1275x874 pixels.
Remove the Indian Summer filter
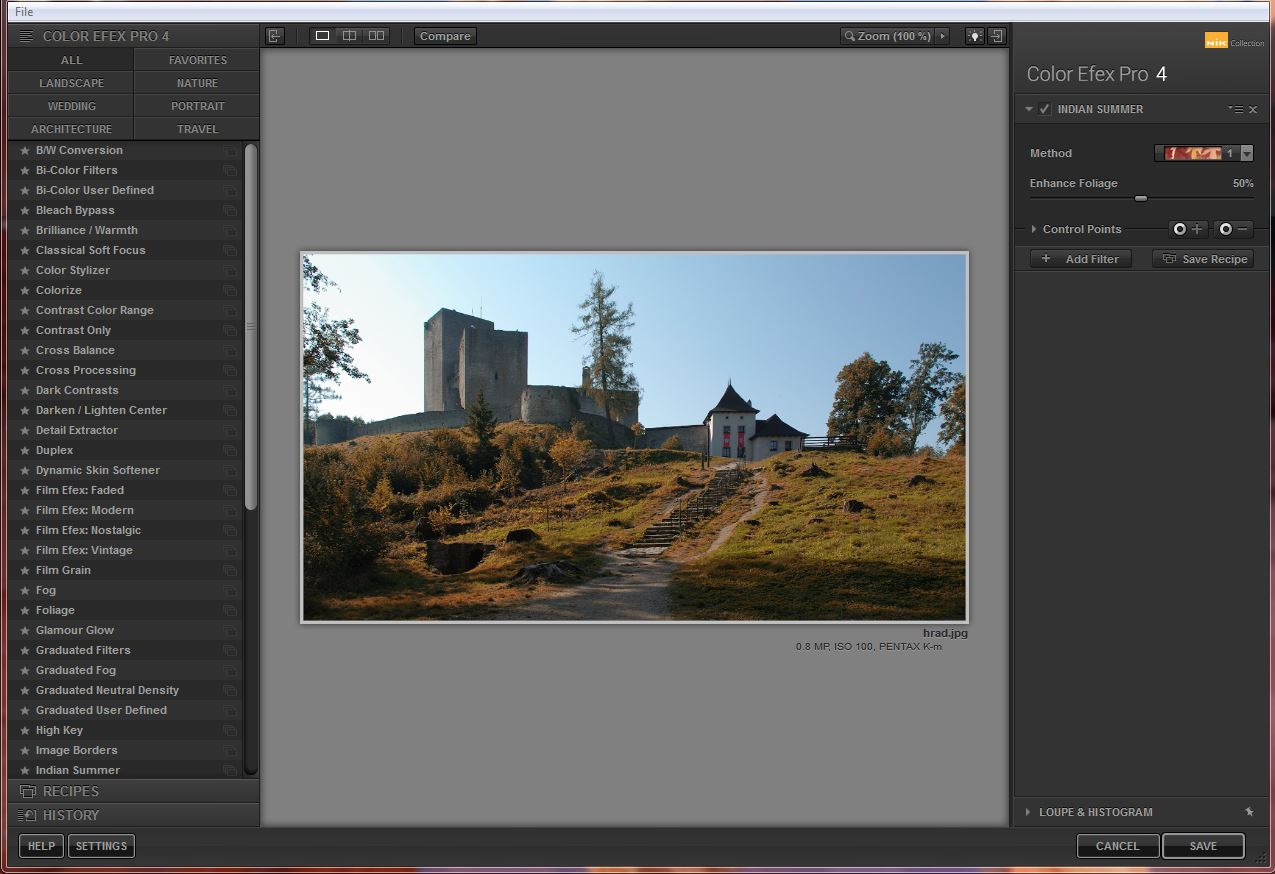click(x=1253, y=110)
